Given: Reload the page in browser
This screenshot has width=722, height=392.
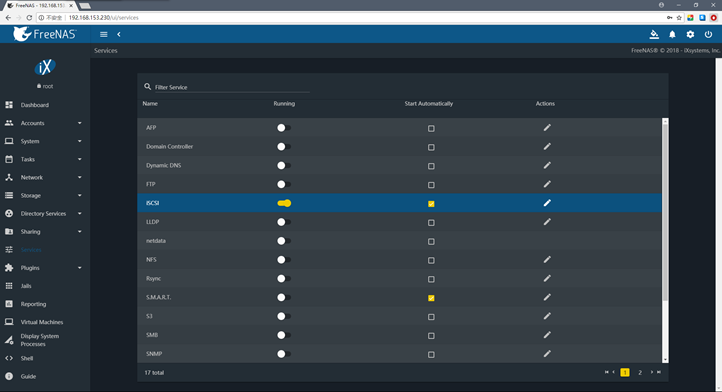Looking at the screenshot, I should pos(29,18).
